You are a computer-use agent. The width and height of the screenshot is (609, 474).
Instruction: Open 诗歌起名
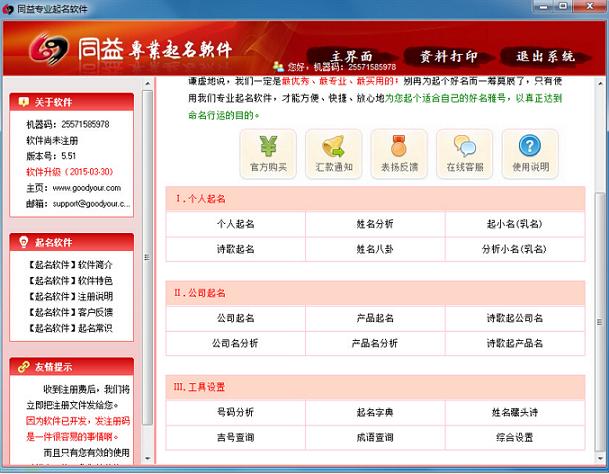[235, 249]
